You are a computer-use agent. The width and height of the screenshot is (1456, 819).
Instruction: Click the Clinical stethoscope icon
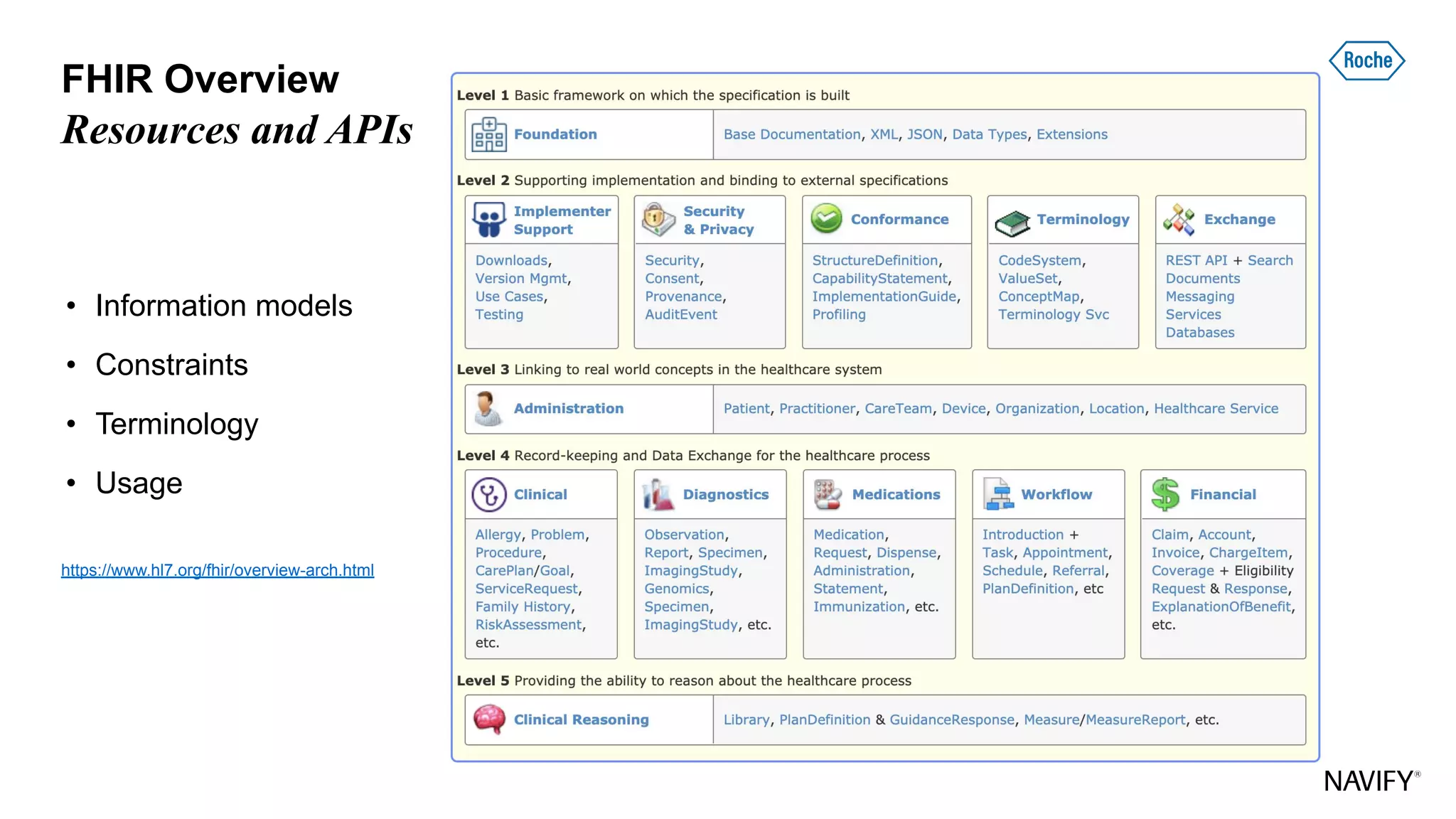coord(489,494)
